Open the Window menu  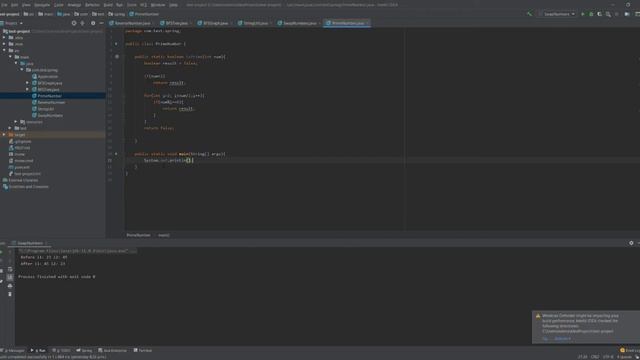pos(158,5)
